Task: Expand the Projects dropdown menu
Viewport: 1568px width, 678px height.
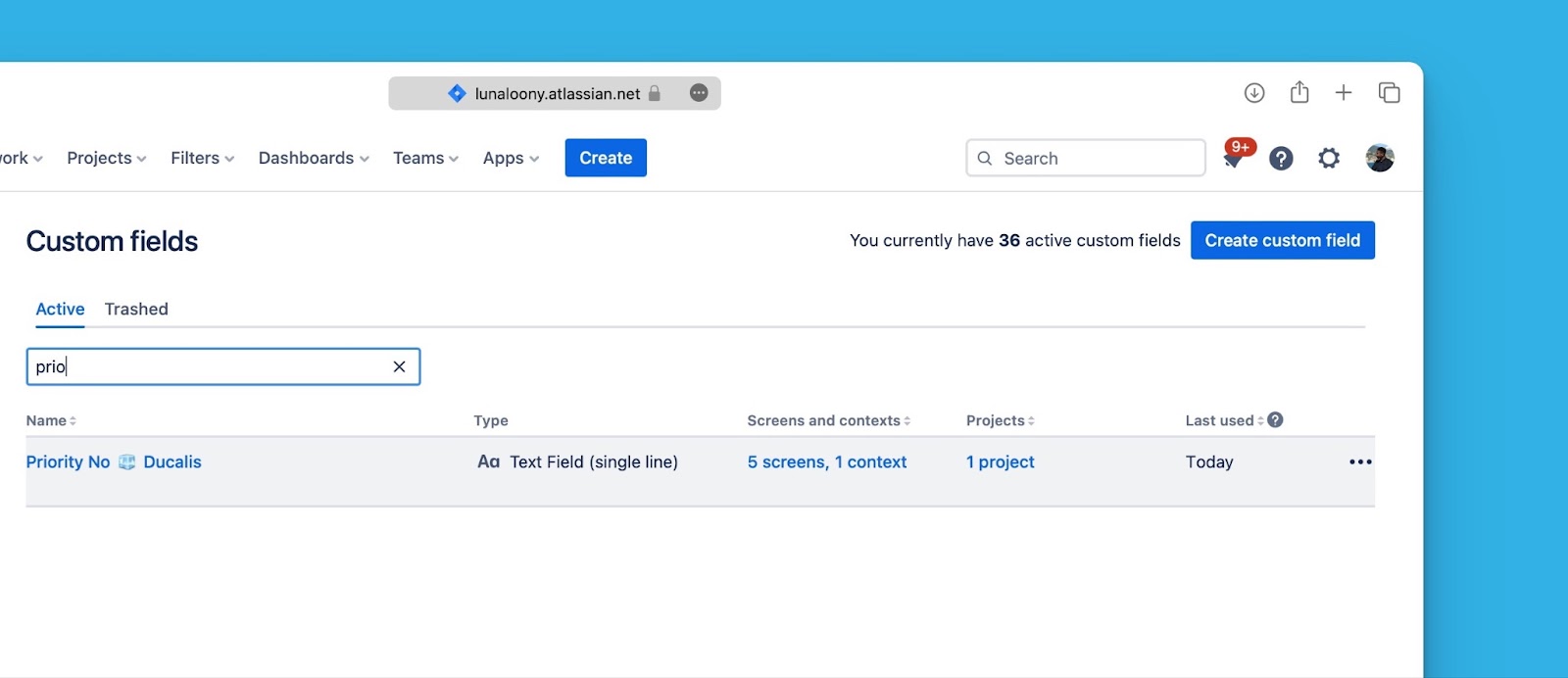Action: [106, 159]
